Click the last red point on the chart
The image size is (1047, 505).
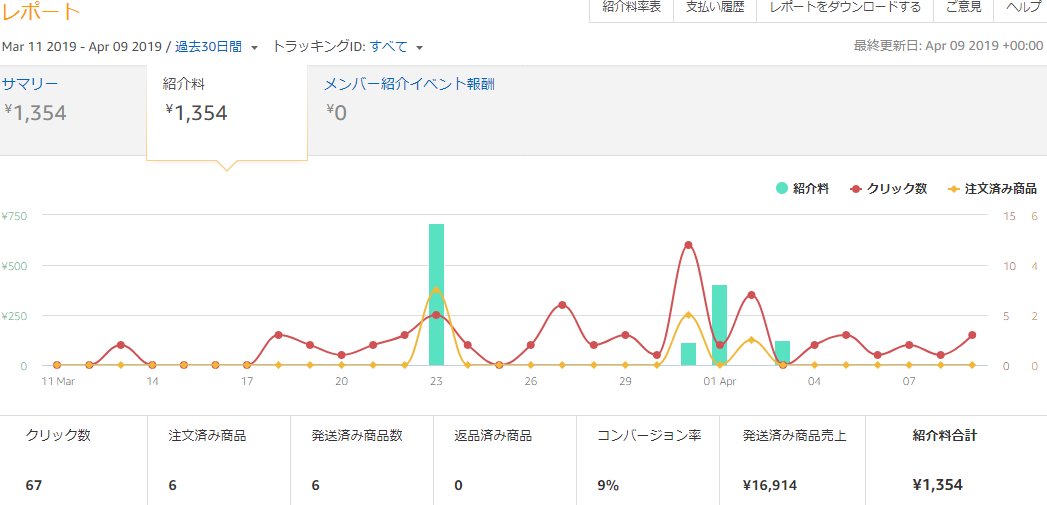click(x=972, y=335)
